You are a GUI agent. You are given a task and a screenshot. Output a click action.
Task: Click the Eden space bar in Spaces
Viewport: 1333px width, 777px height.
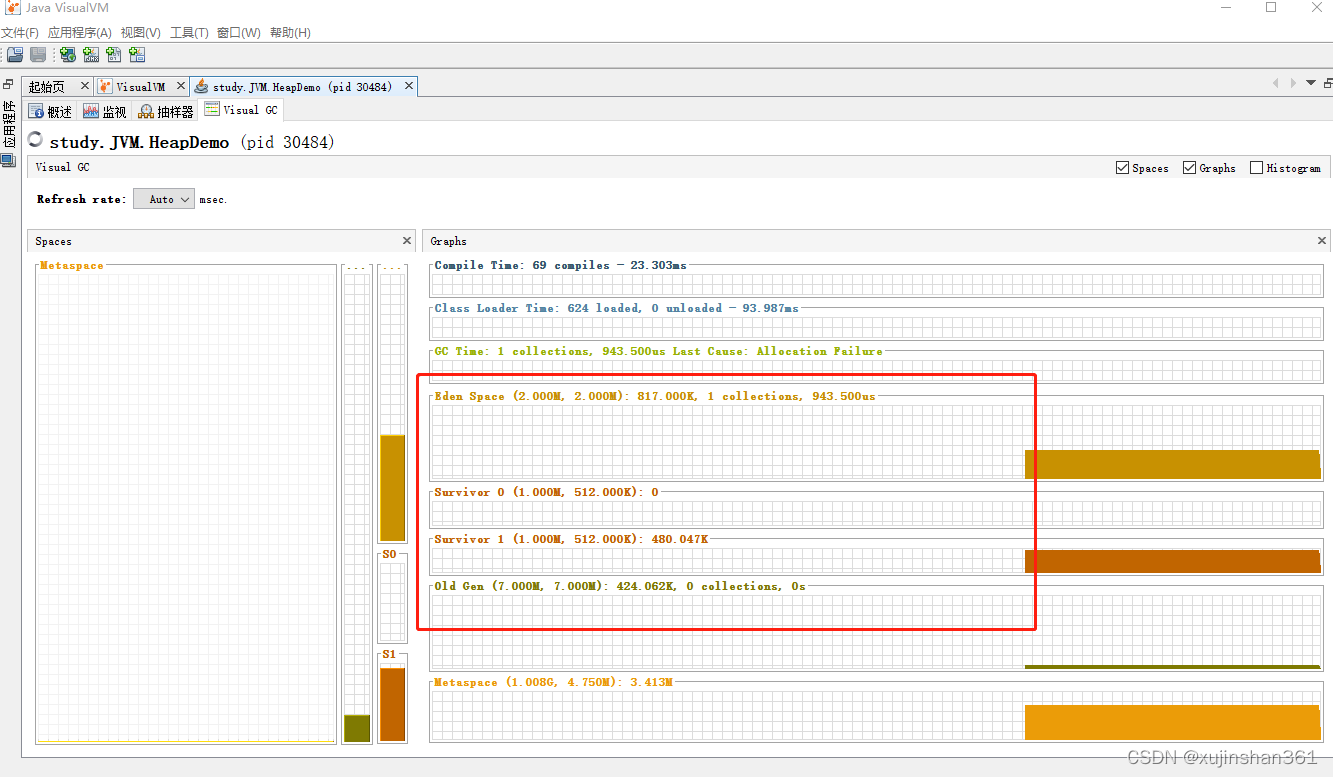pos(392,488)
